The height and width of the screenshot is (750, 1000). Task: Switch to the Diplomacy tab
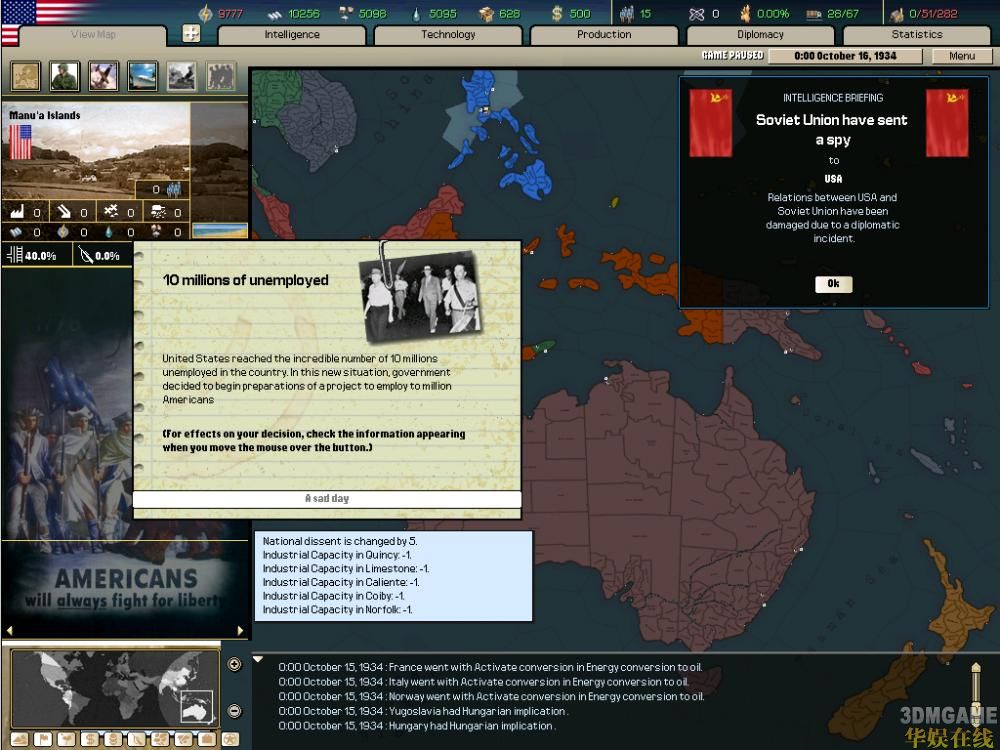click(x=760, y=35)
